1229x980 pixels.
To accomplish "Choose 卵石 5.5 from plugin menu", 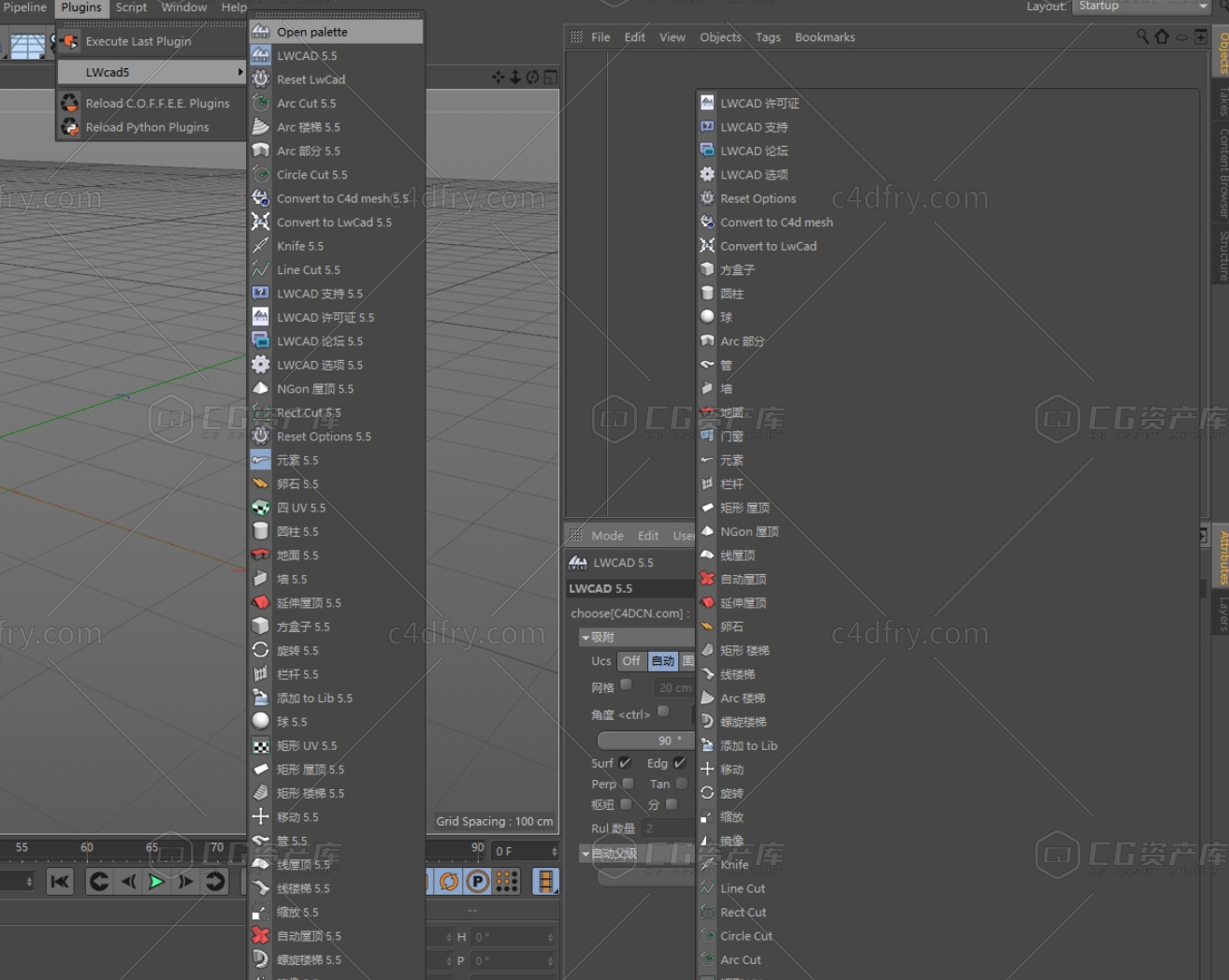I will pos(337,484).
